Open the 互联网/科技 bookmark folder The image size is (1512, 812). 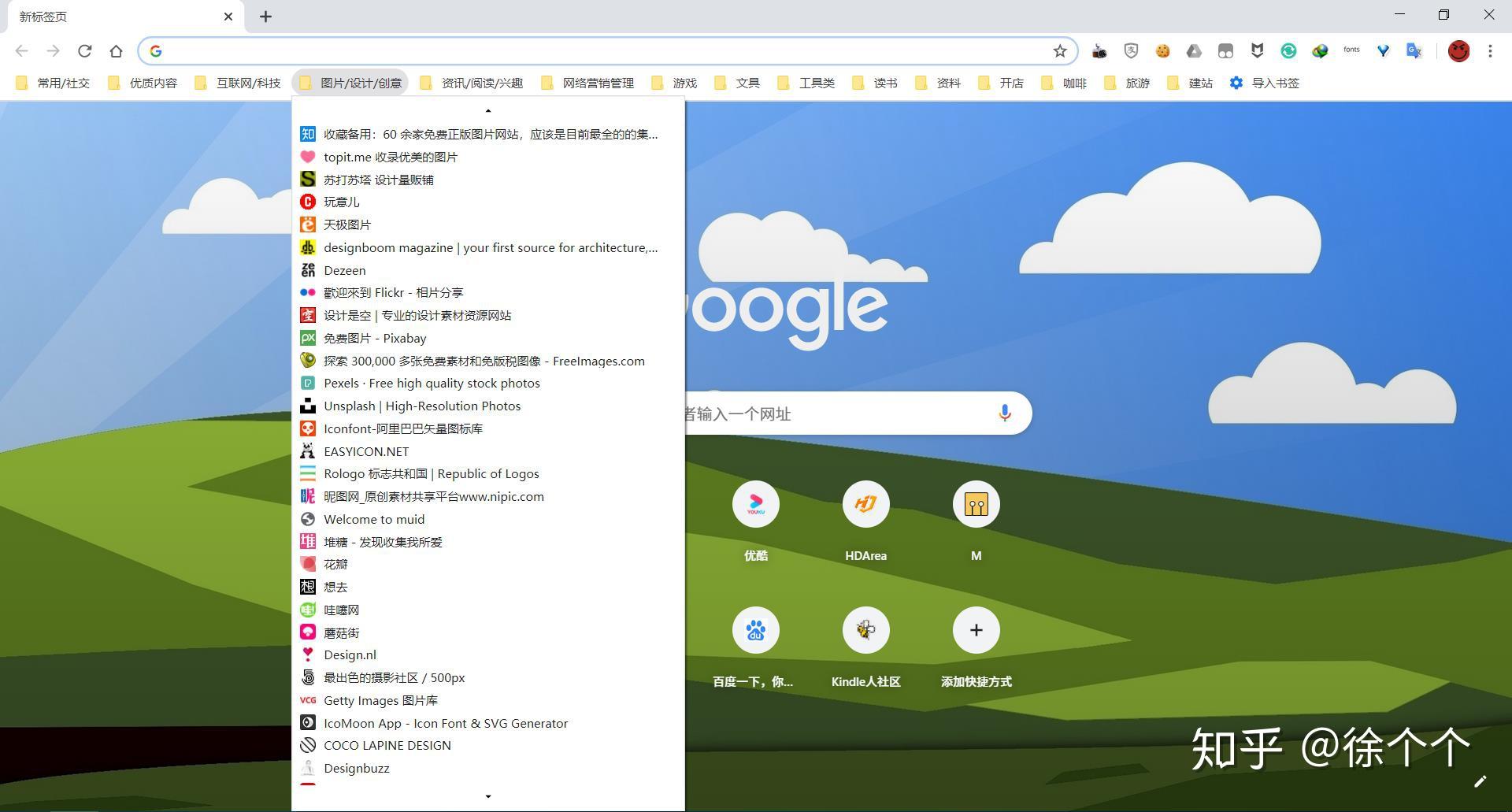pos(239,83)
